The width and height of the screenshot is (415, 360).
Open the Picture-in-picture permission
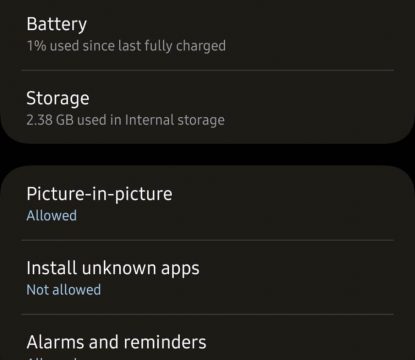click(207, 203)
